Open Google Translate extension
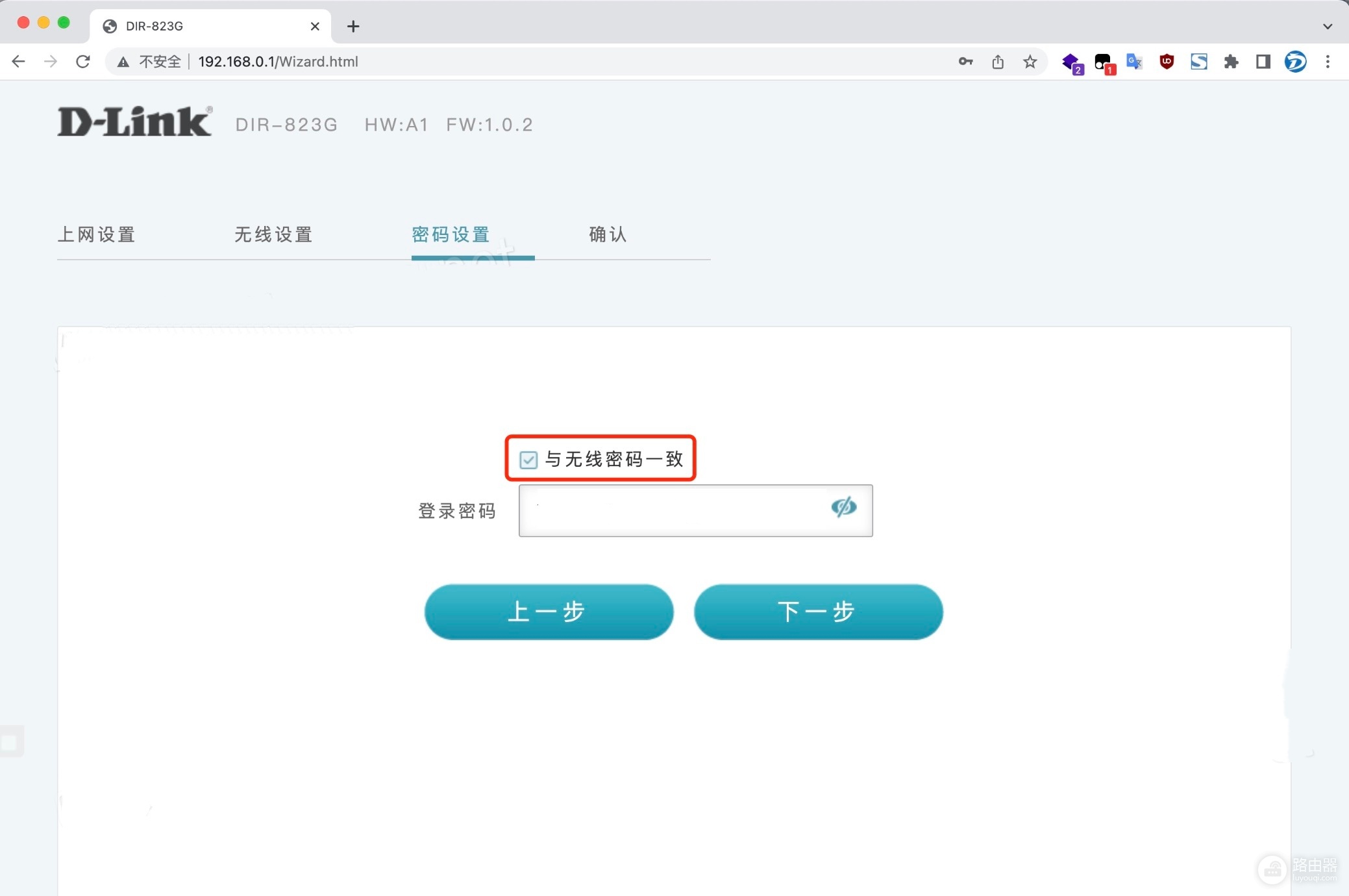This screenshot has width=1349, height=896. pyautogui.click(x=1134, y=62)
